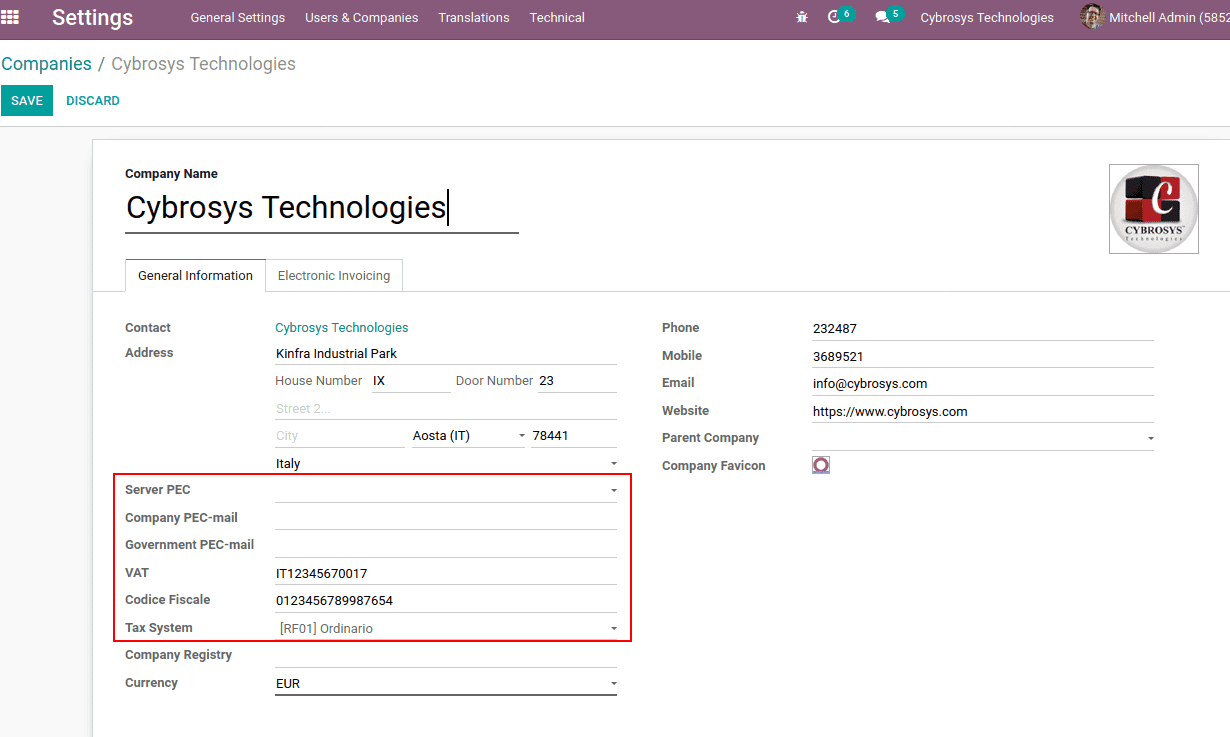
Task: Click the VAT field
Action: click(x=446, y=574)
